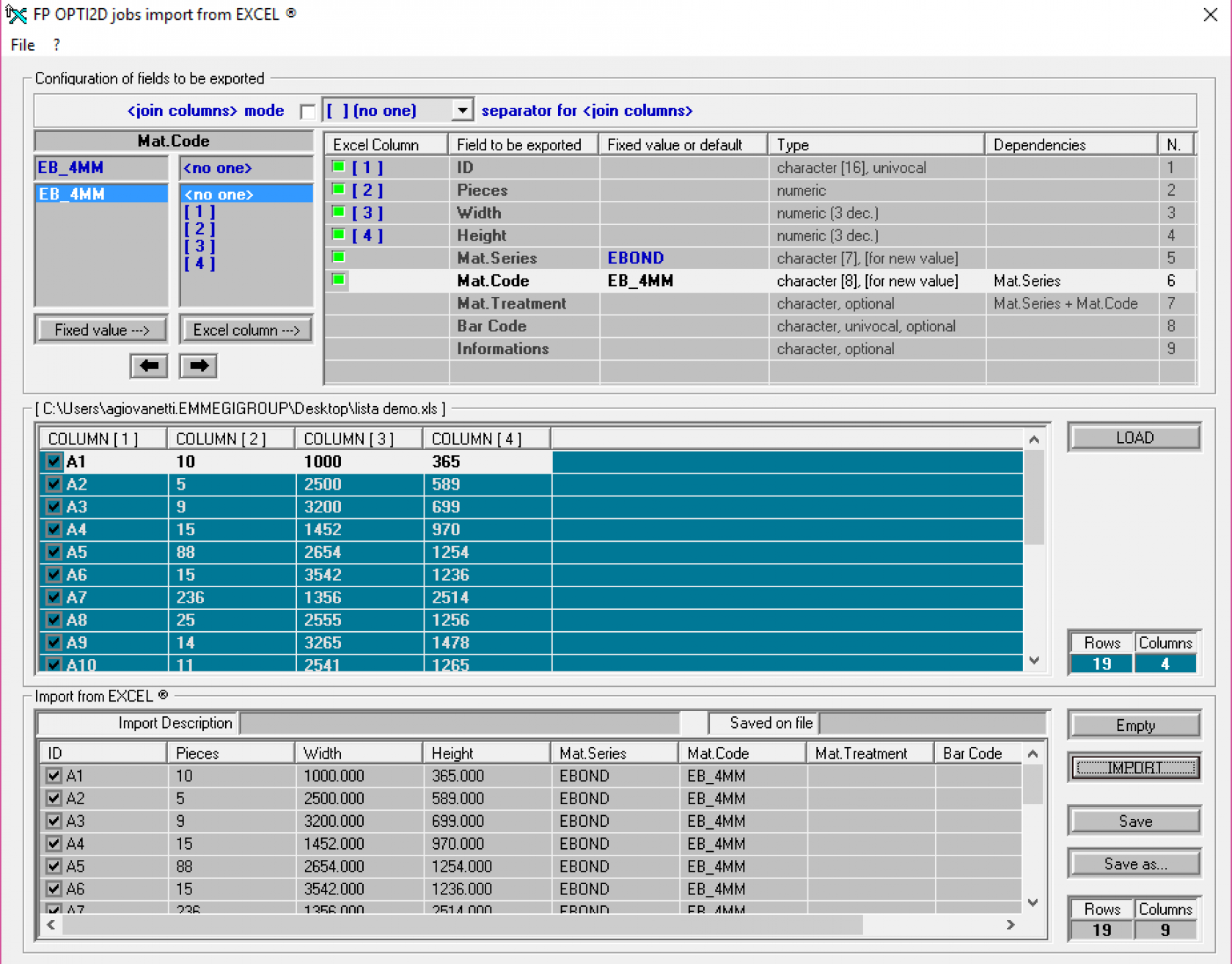Toggle the green indicator for Mat.Series

(338, 257)
